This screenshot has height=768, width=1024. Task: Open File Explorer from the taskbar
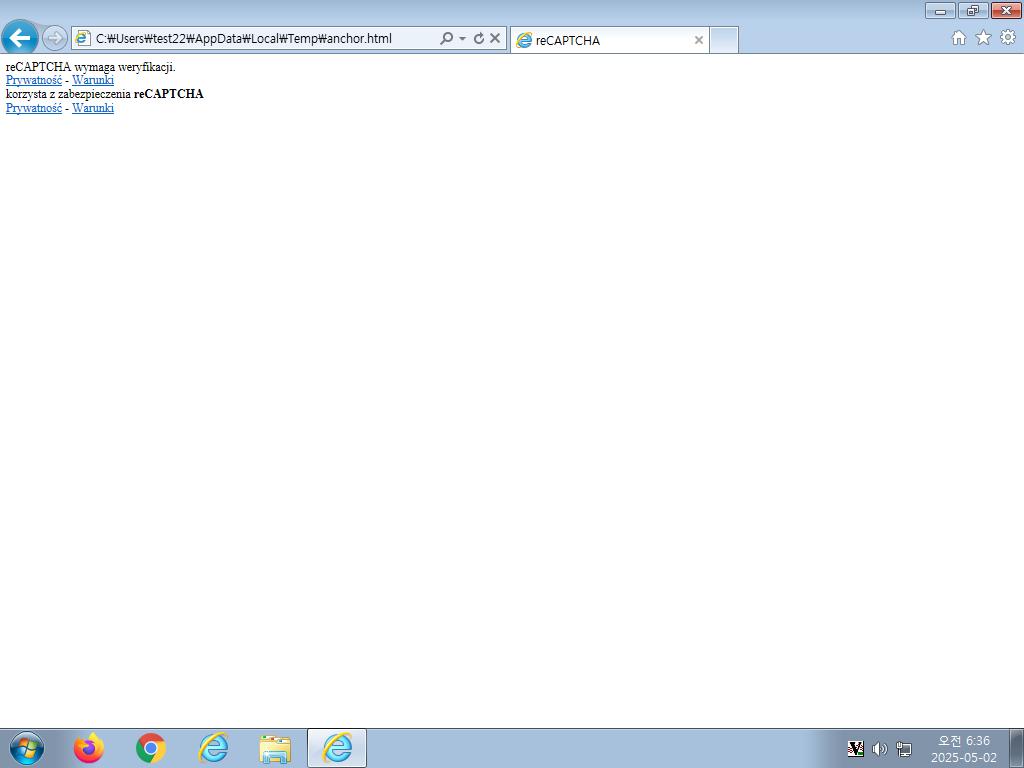pyautogui.click(x=275, y=749)
